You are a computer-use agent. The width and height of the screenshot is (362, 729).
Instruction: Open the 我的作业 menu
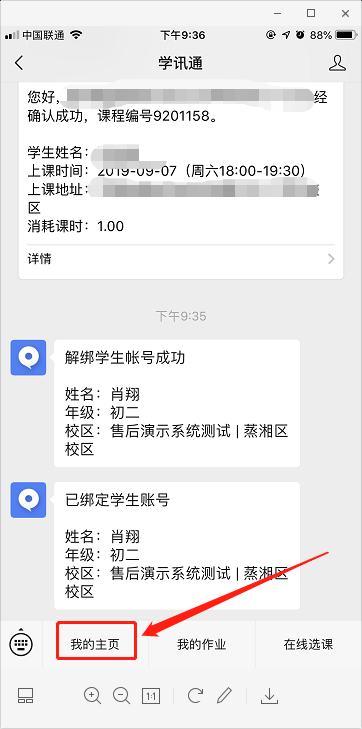(x=202, y=644)
